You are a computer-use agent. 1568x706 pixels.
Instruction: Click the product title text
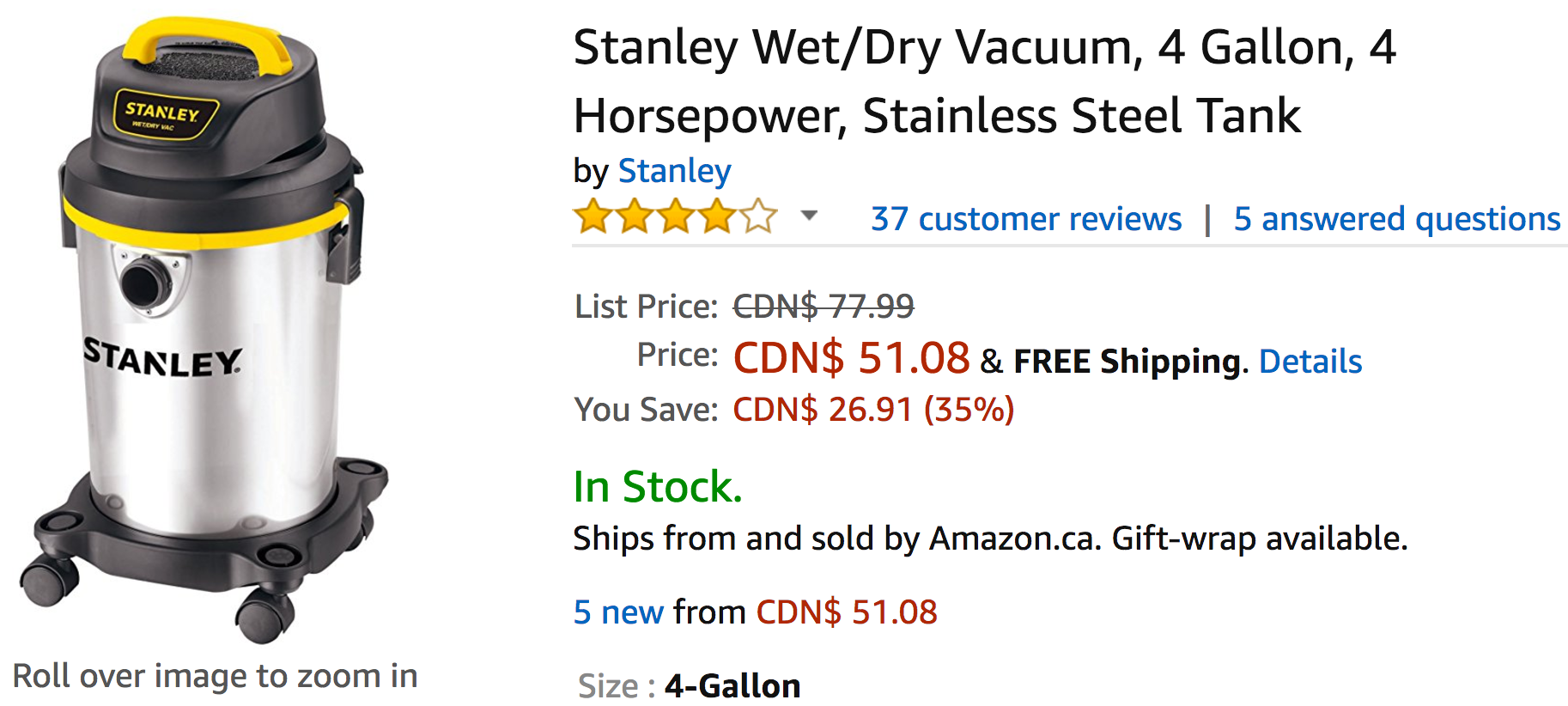tap(985, 82)
